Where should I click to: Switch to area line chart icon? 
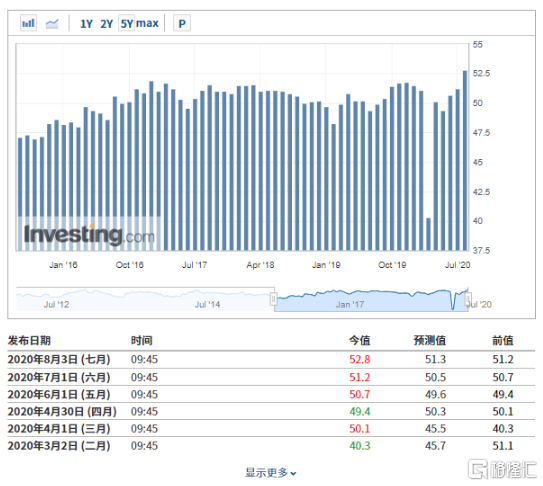point(52,24)
